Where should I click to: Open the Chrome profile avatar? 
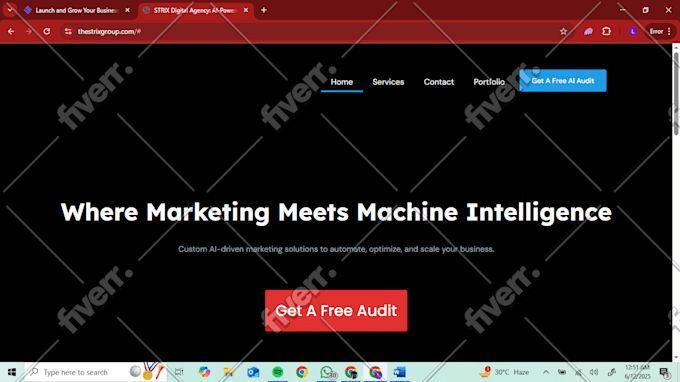point(633,31)
